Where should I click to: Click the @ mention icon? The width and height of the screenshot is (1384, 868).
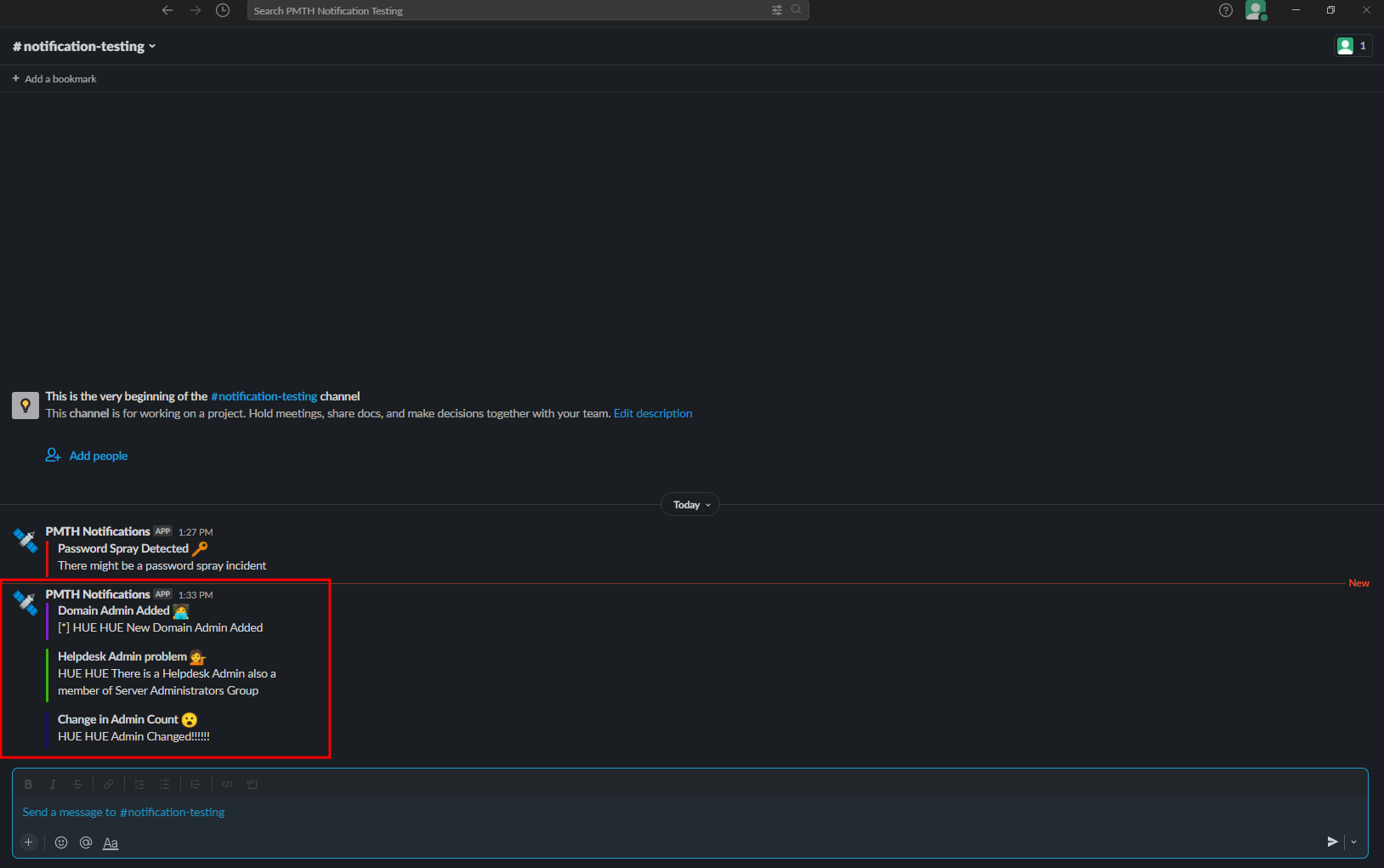(x=86, y=842)
